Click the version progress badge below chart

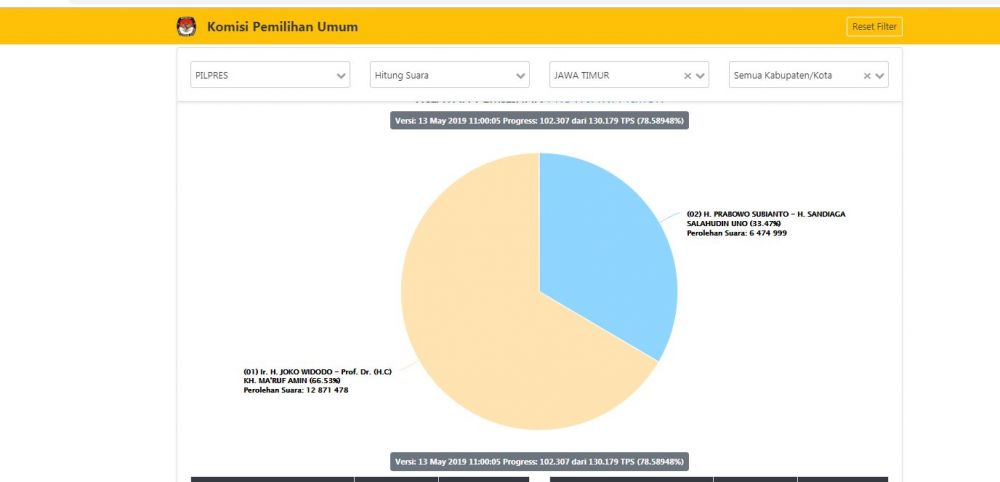(539, 462)
